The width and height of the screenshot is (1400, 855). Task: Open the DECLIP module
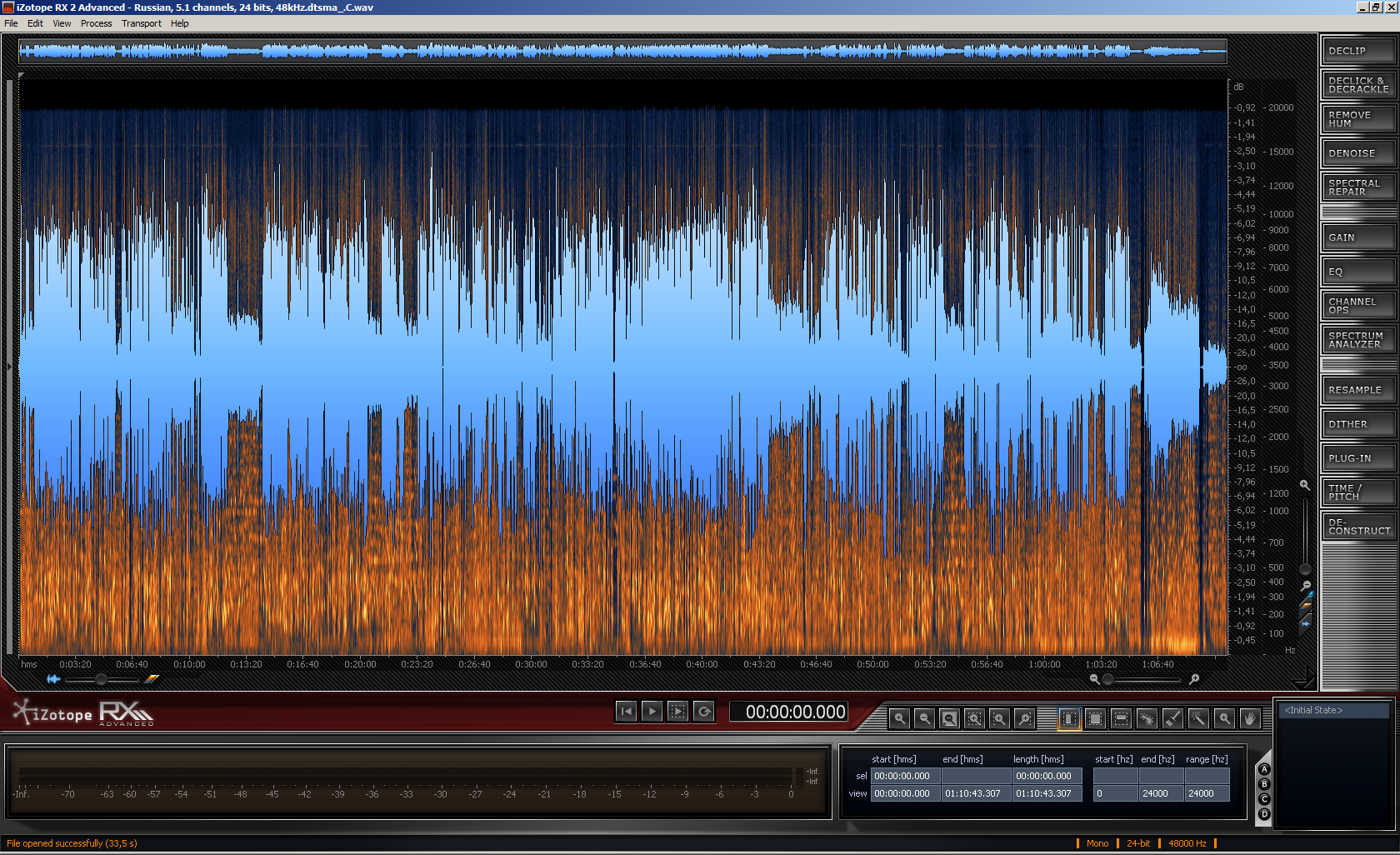(1358, 51)
